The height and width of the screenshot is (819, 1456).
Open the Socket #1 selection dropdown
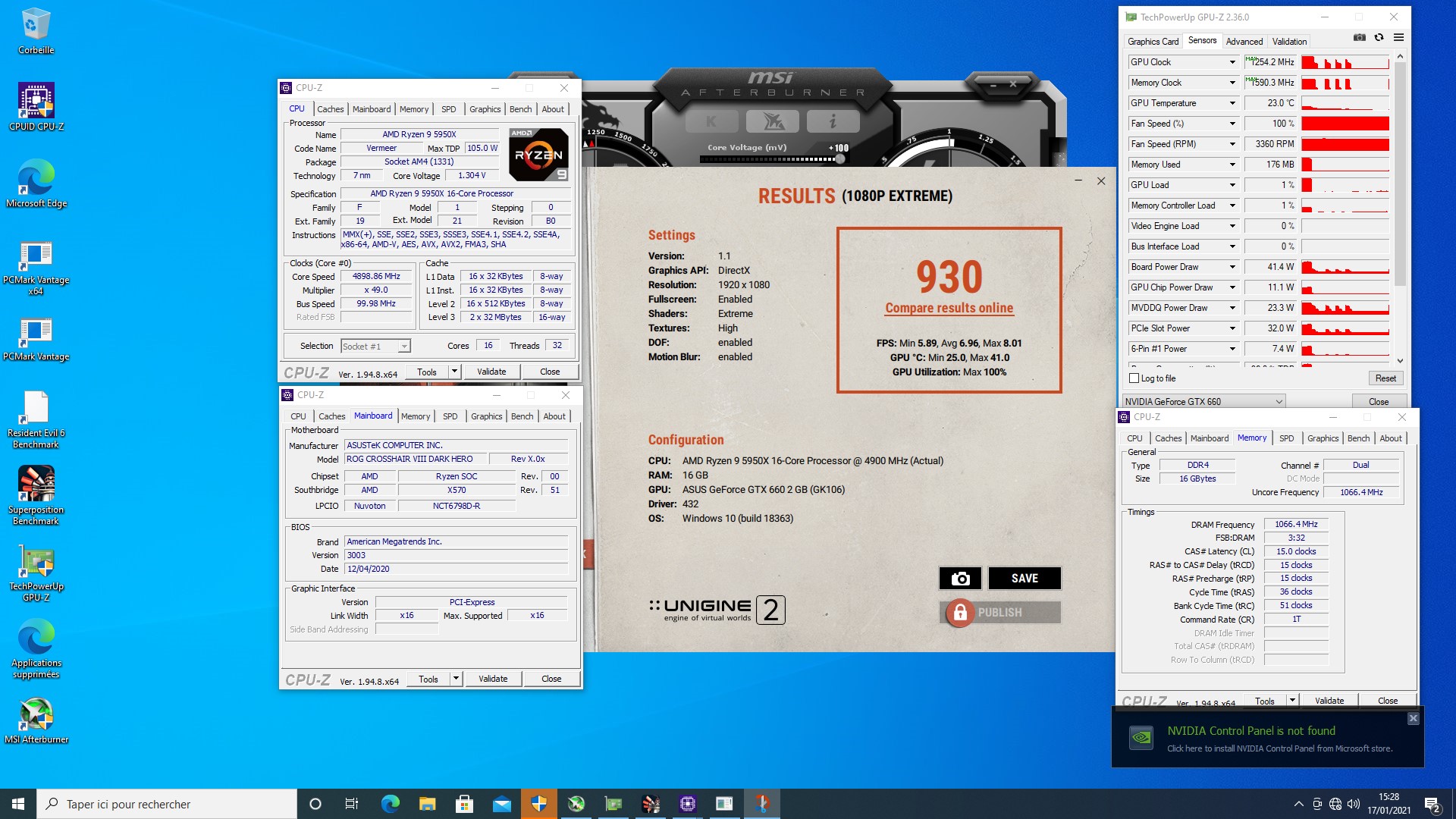[375, 347]
